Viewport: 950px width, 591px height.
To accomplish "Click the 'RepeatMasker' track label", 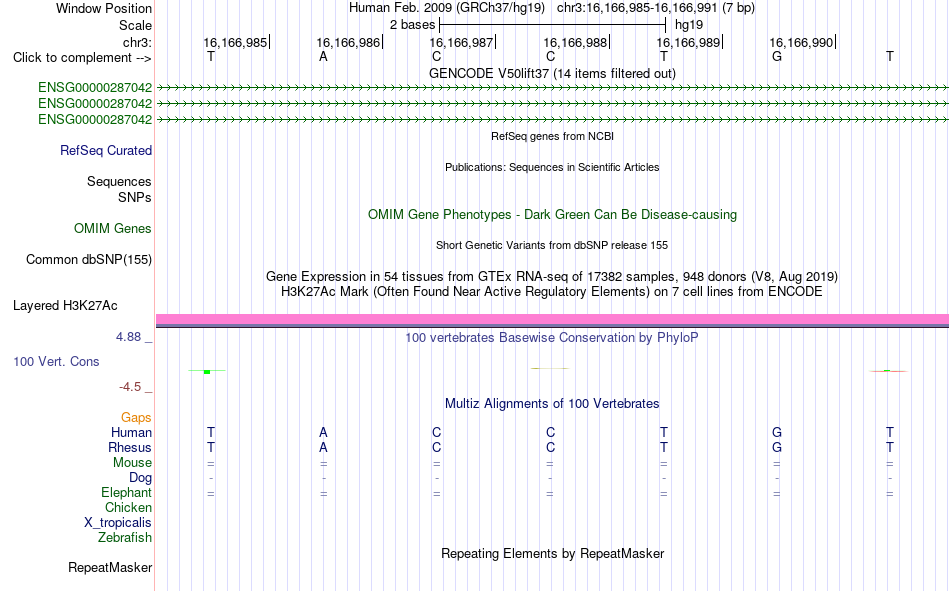I will (110, 567).
